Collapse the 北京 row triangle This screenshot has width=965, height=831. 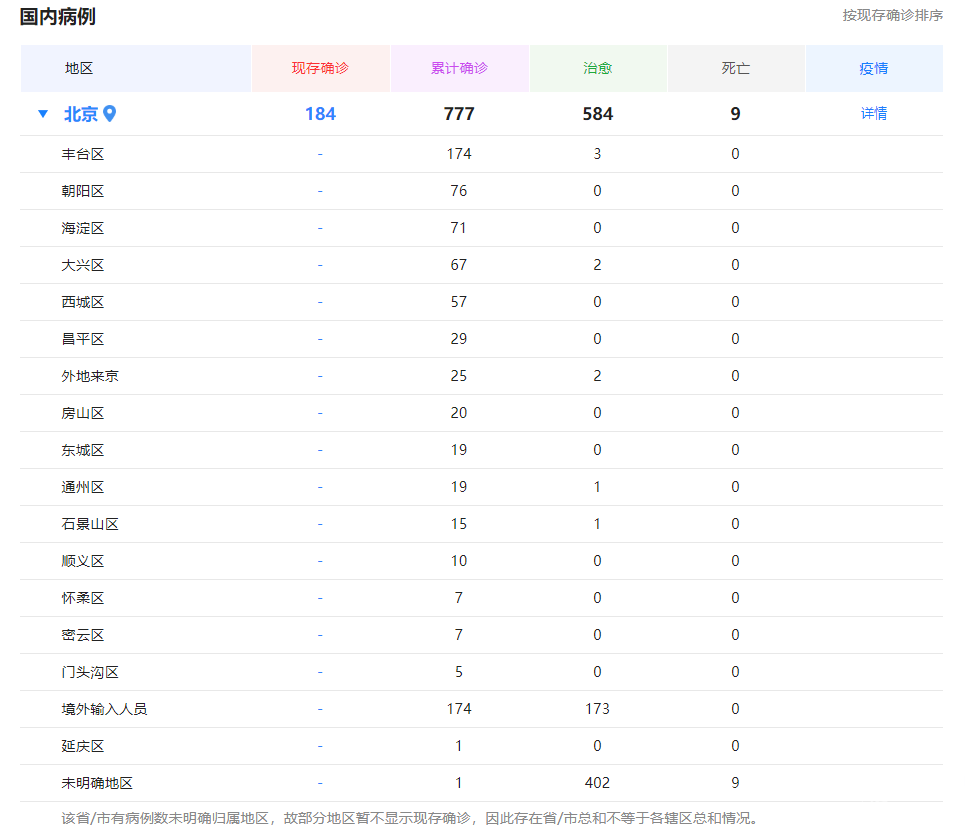tap(43, 114)
